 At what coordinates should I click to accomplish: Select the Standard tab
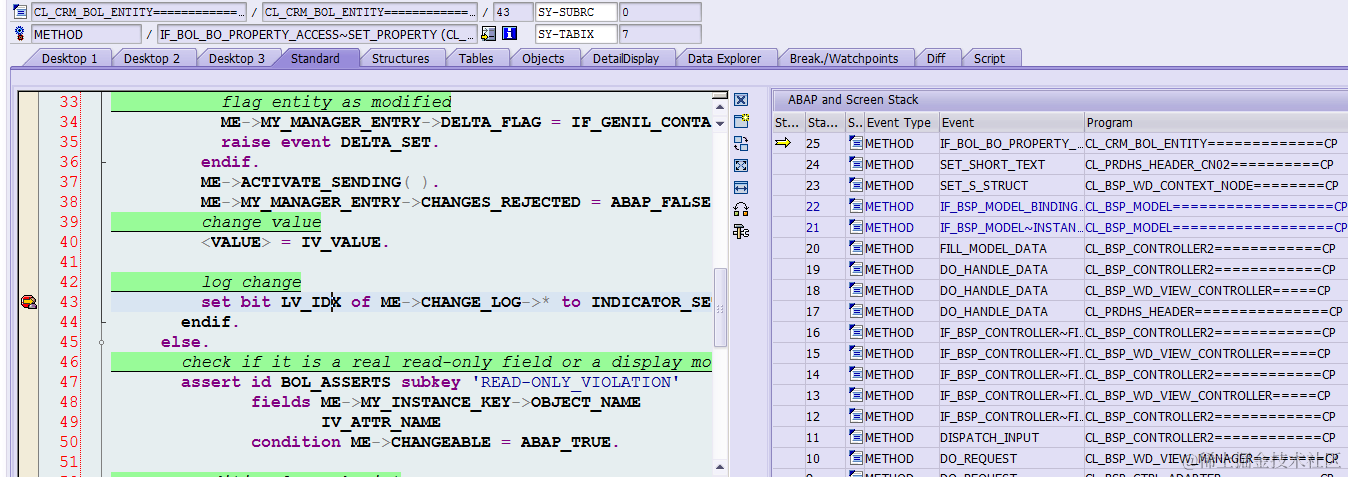coord(315,58)
